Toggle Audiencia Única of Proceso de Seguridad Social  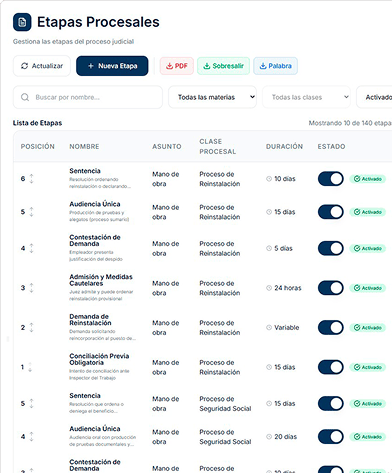[x=331, y=437]
